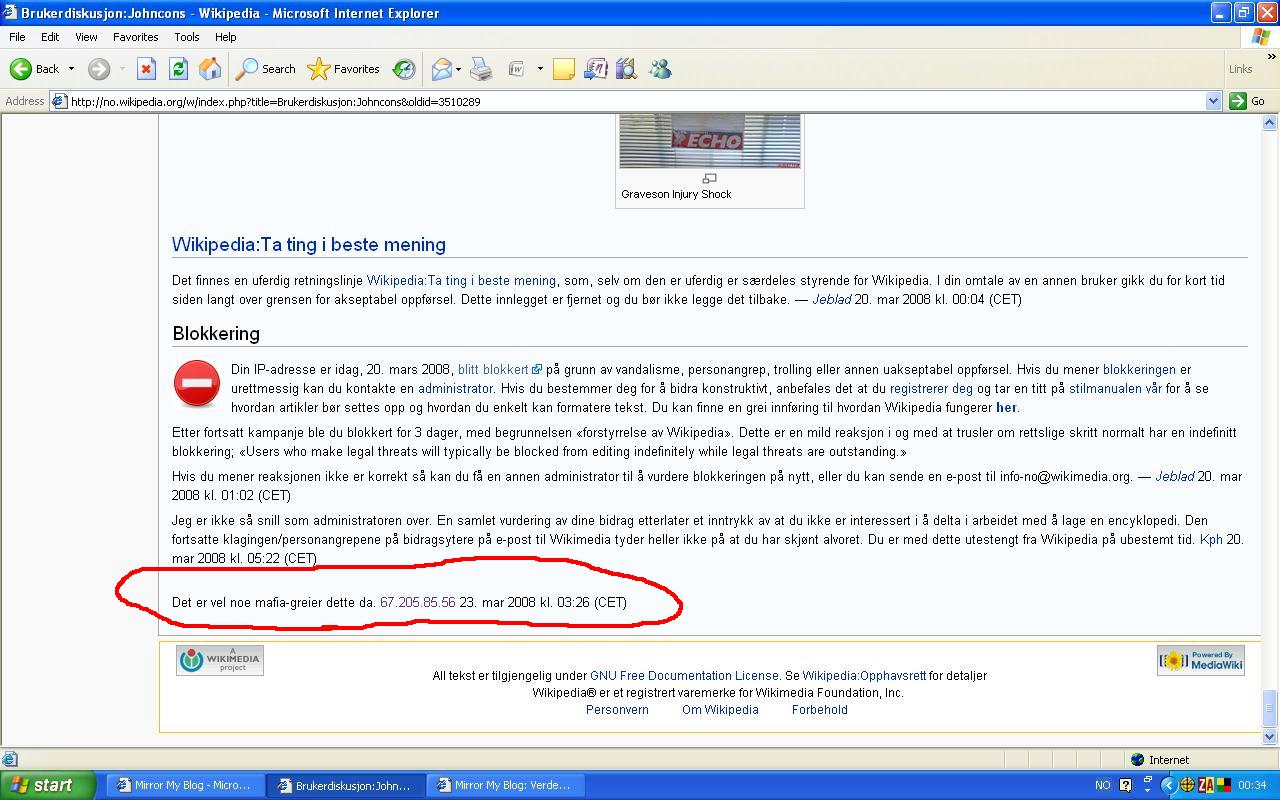This screenshot has width=1280, height=800.
Task: Follow the bold her link
Action: click(1006, 407)
